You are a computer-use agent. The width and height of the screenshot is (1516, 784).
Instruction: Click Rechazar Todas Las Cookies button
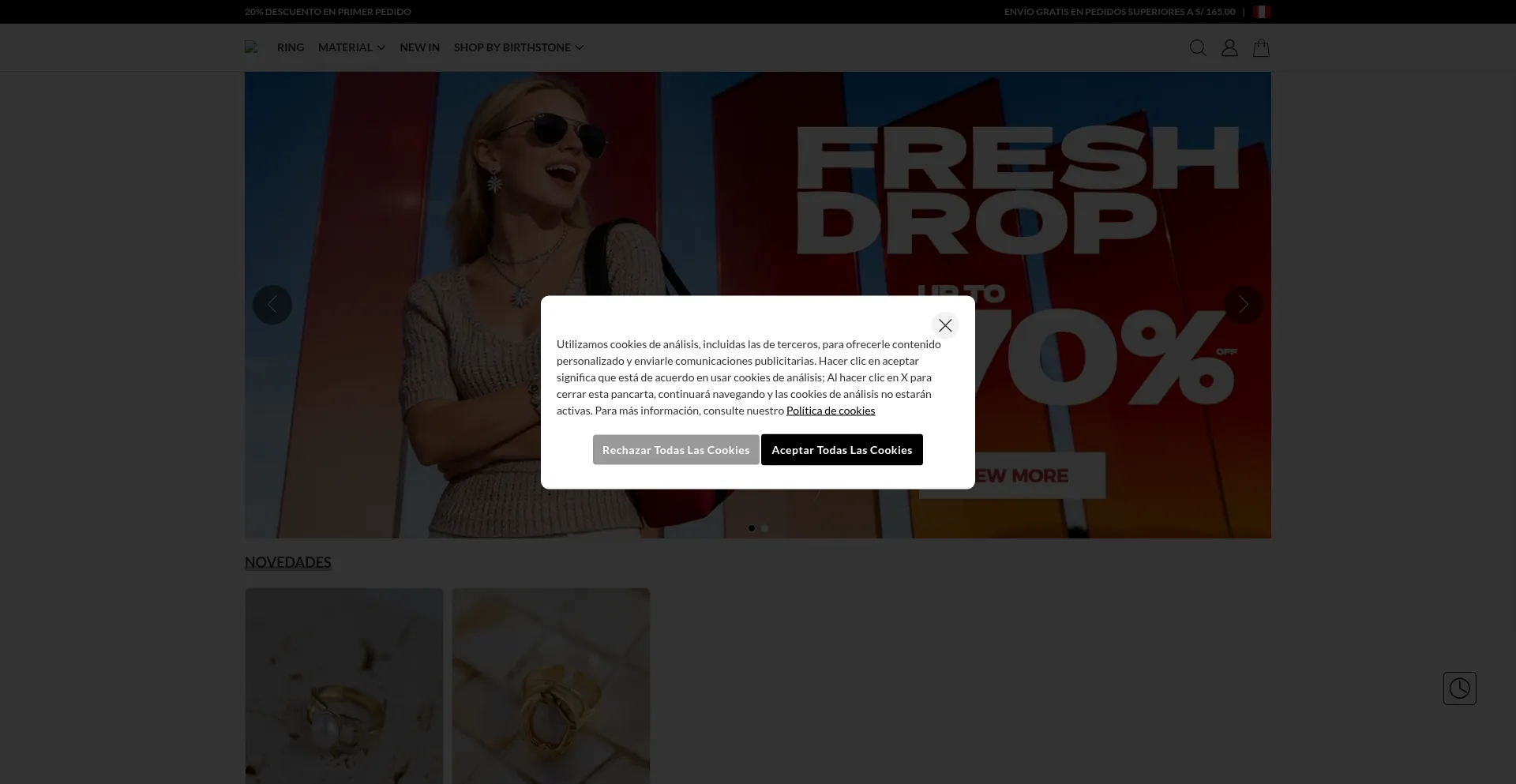click(x=676, y=450)
